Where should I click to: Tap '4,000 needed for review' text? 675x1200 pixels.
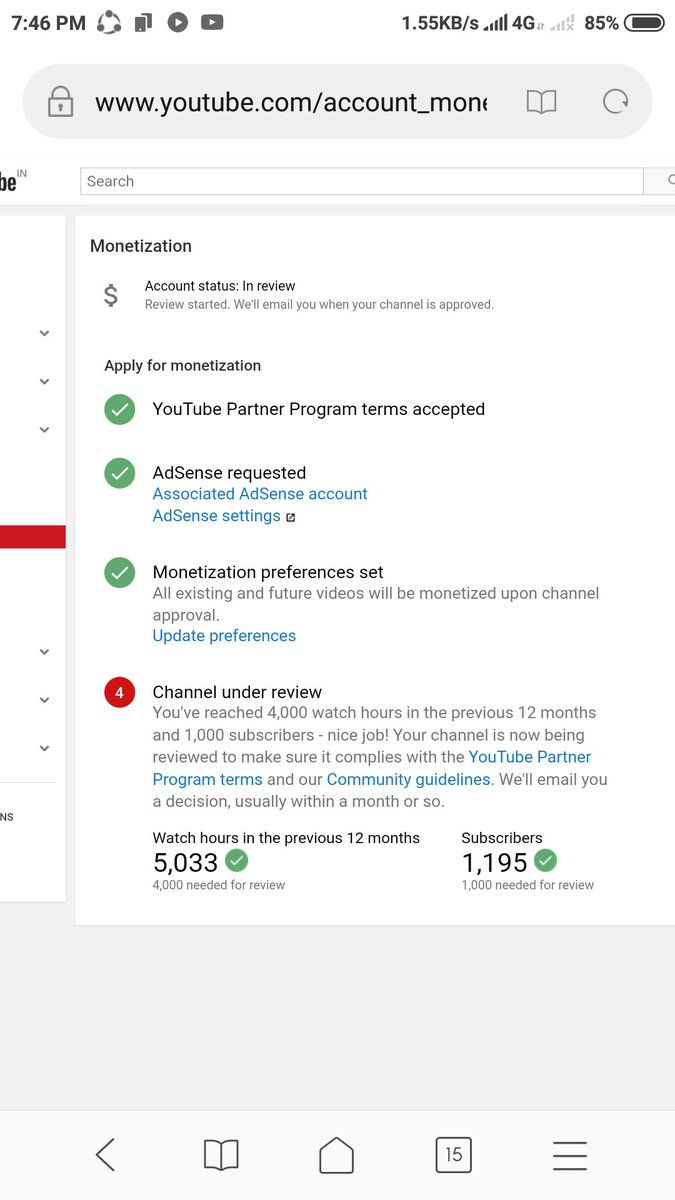point(219,885)
